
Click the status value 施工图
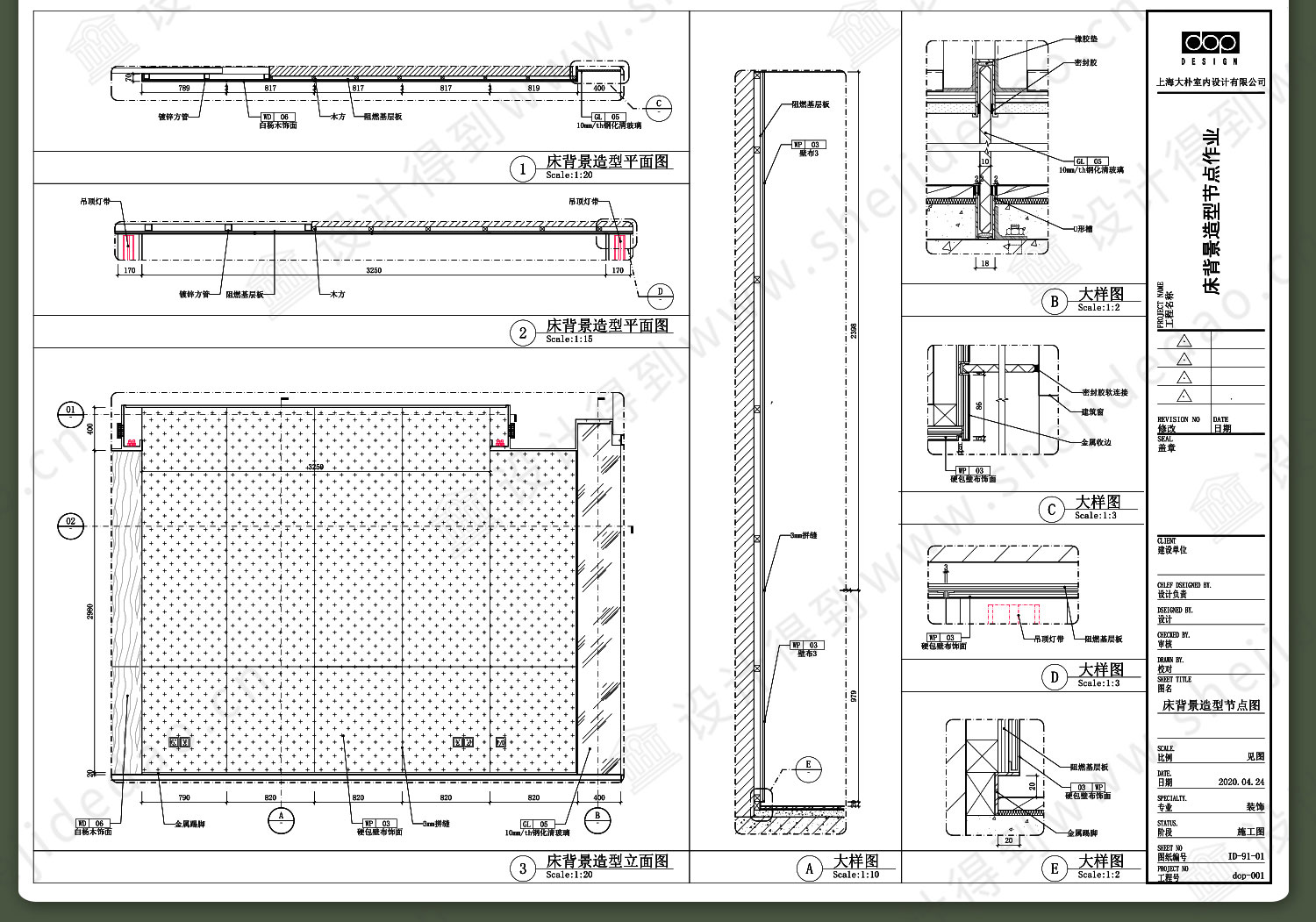point(1251,832)
